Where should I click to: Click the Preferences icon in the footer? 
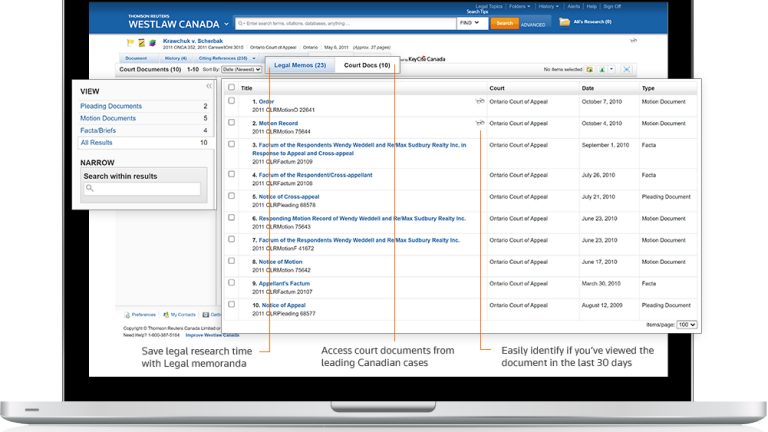[x=127, y=315]
